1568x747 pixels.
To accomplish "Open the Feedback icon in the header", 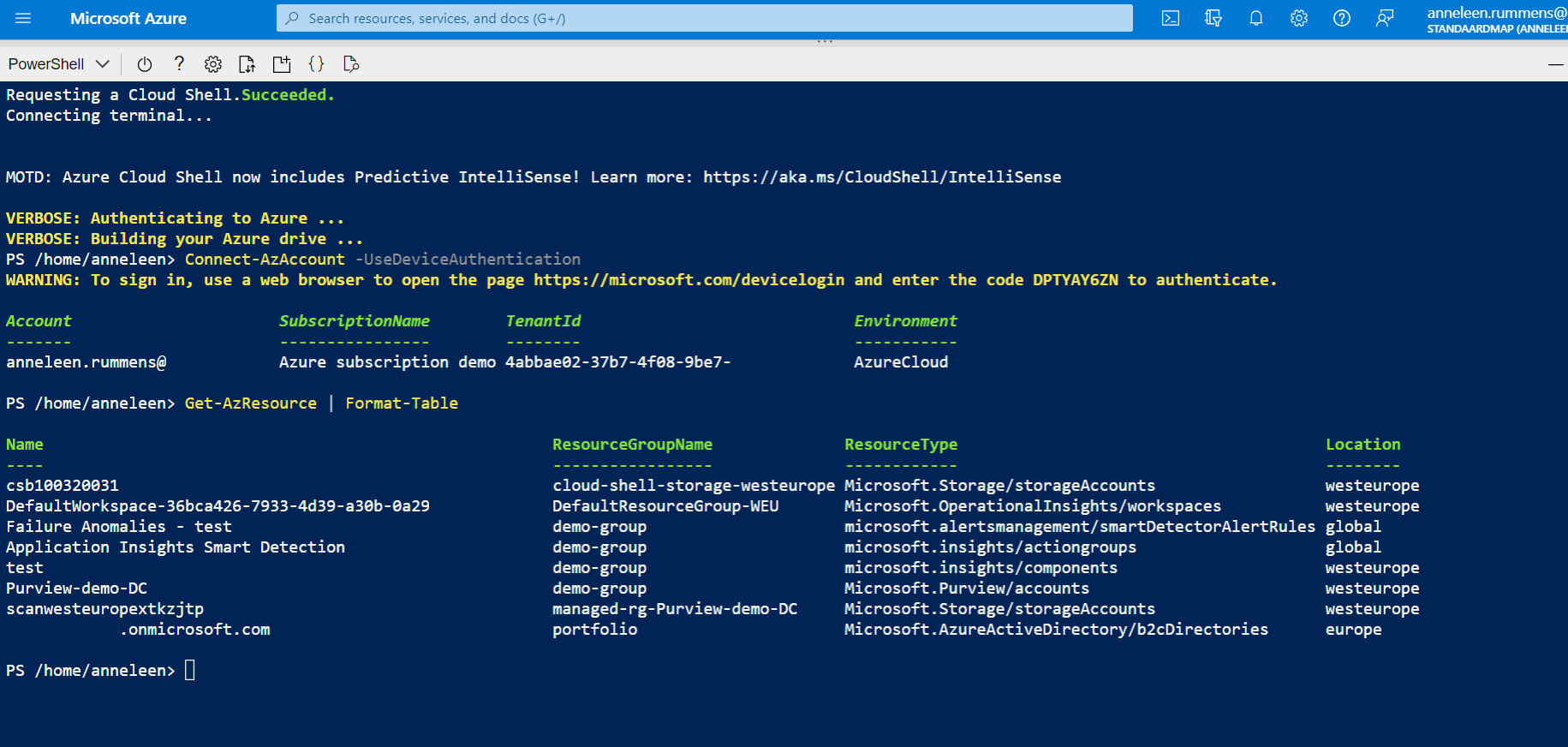I will (x=1385, y=18).
